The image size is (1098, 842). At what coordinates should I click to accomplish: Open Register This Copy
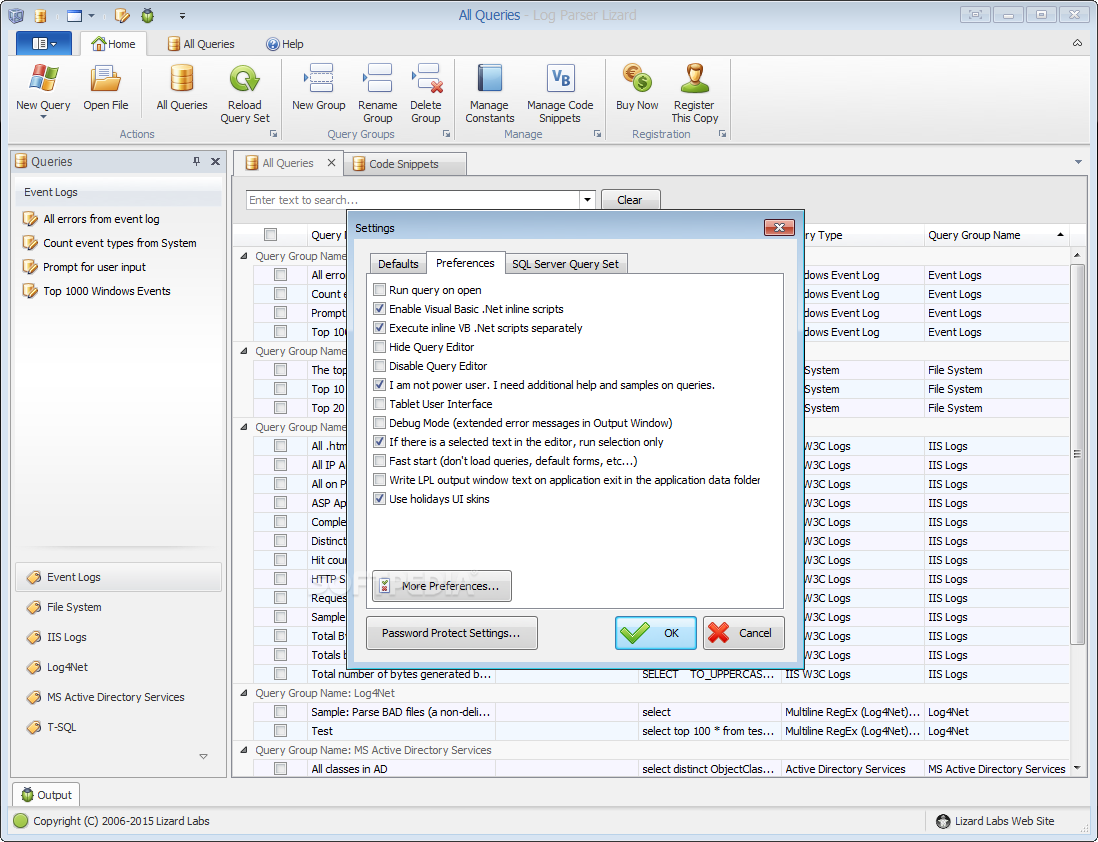pos(695,94)
